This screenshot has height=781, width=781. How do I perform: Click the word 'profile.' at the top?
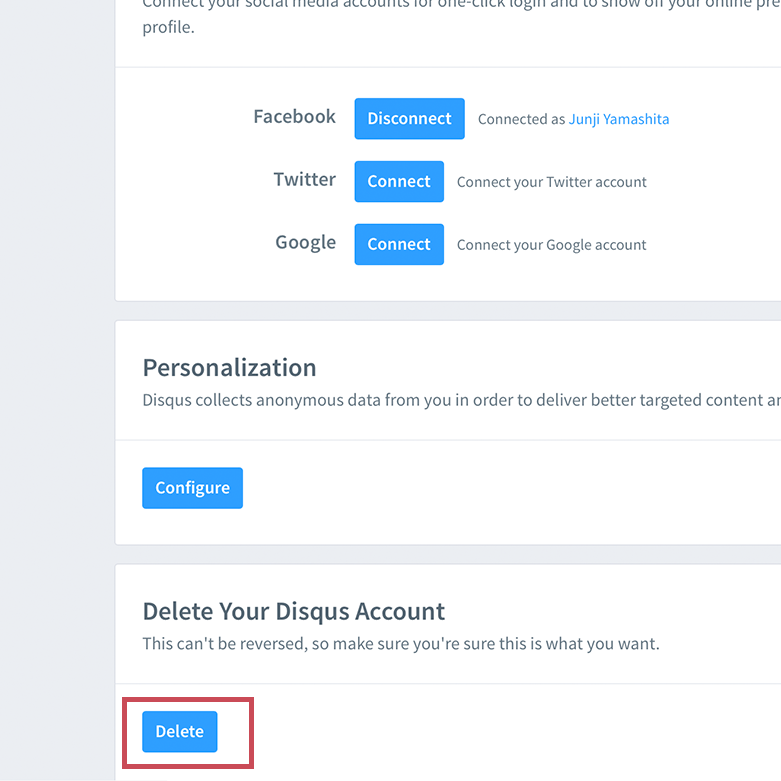coord(168,27)
